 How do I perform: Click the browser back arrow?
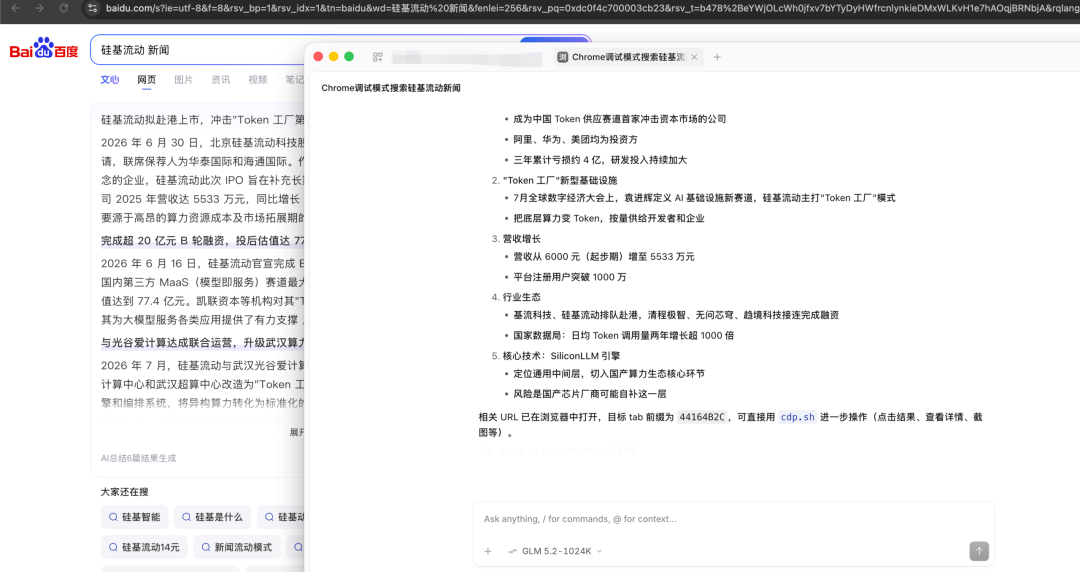16,8
